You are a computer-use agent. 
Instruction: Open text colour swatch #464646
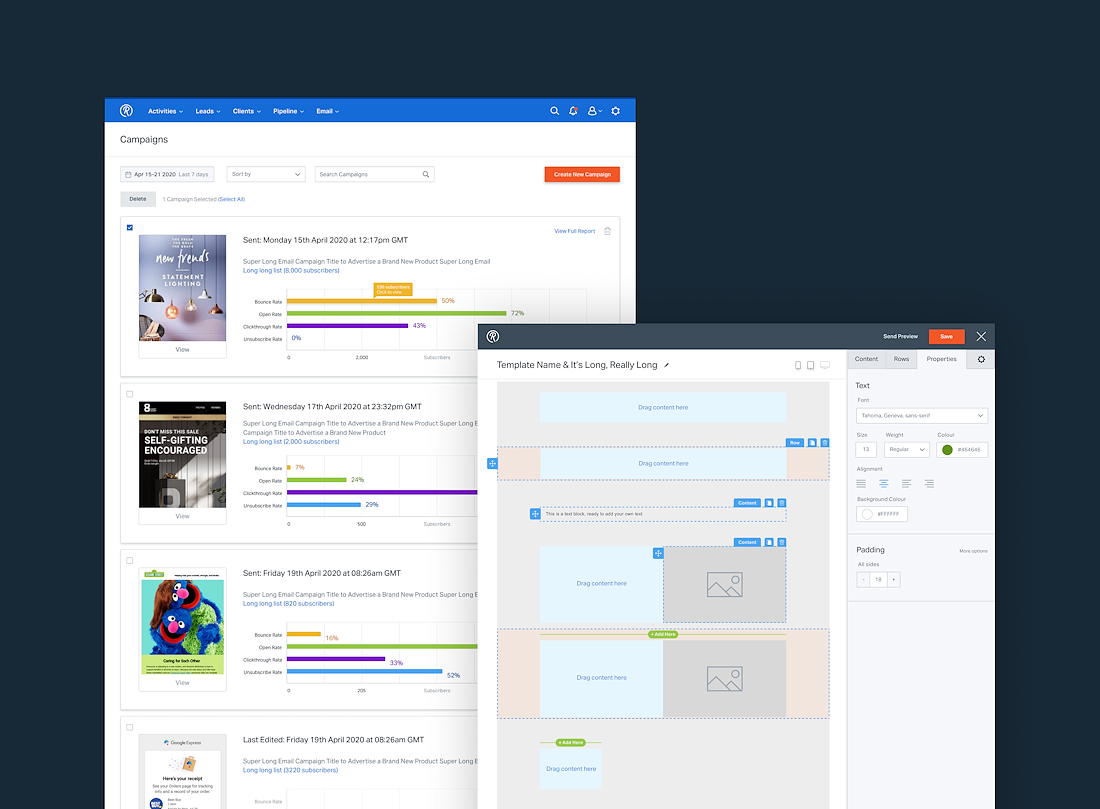[x=947, y=450]
